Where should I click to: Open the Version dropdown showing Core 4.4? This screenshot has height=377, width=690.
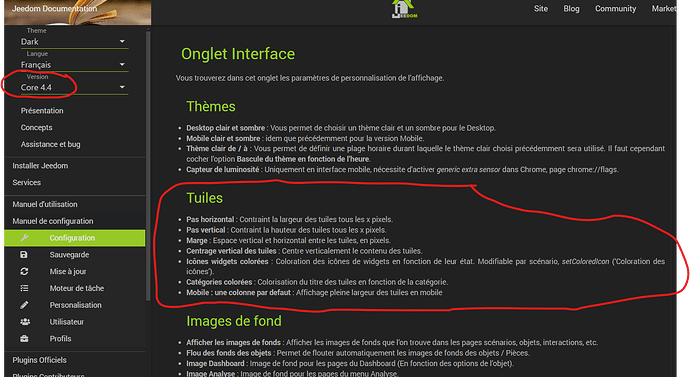click(x=74, y=88)
